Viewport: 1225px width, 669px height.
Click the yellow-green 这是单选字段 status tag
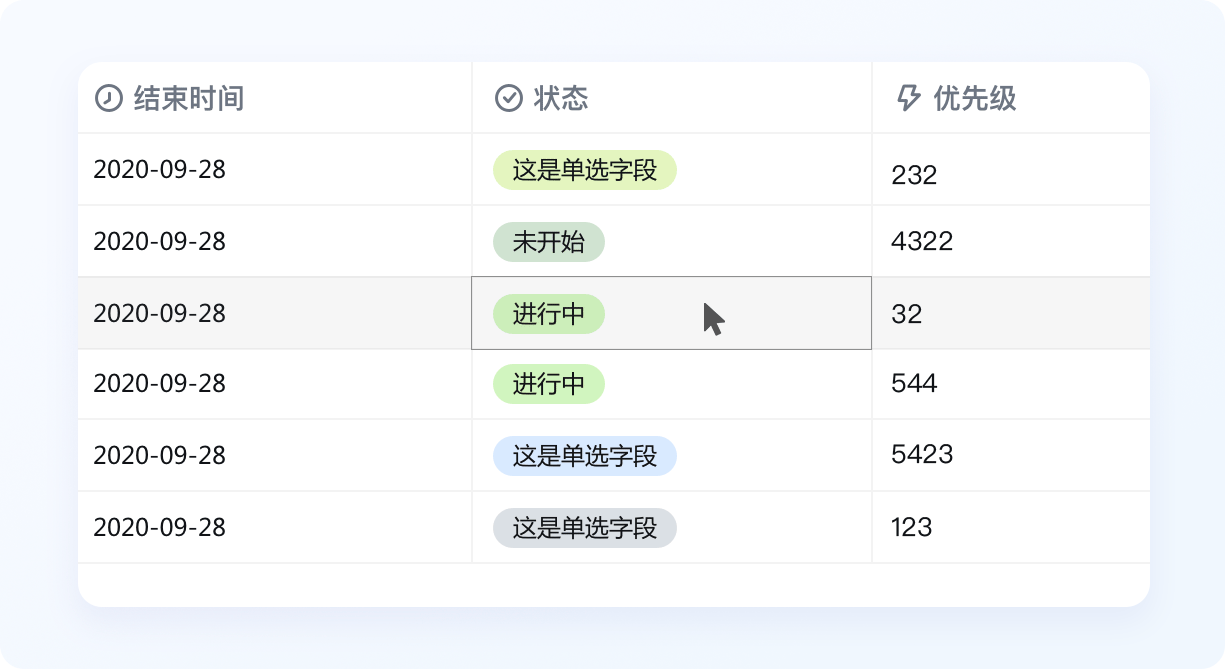[x=584, y=170]
